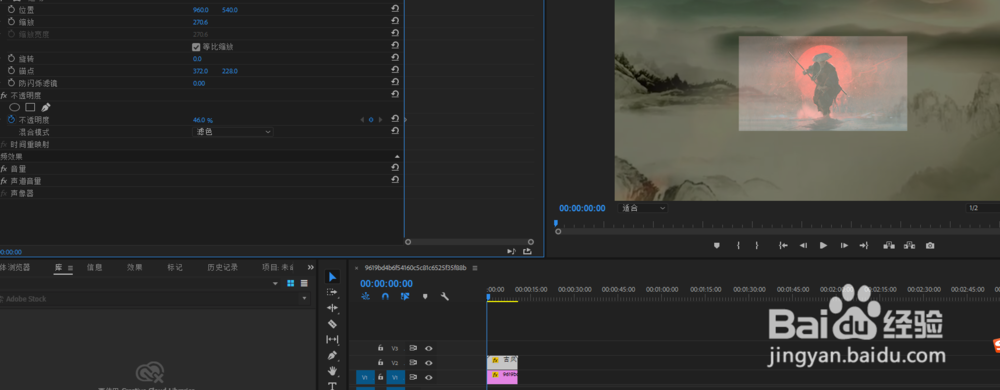The height and width of the screenshot is (390, 1000).
Task: Select the Pen tool in timeline toolbar
Action: 332,355
